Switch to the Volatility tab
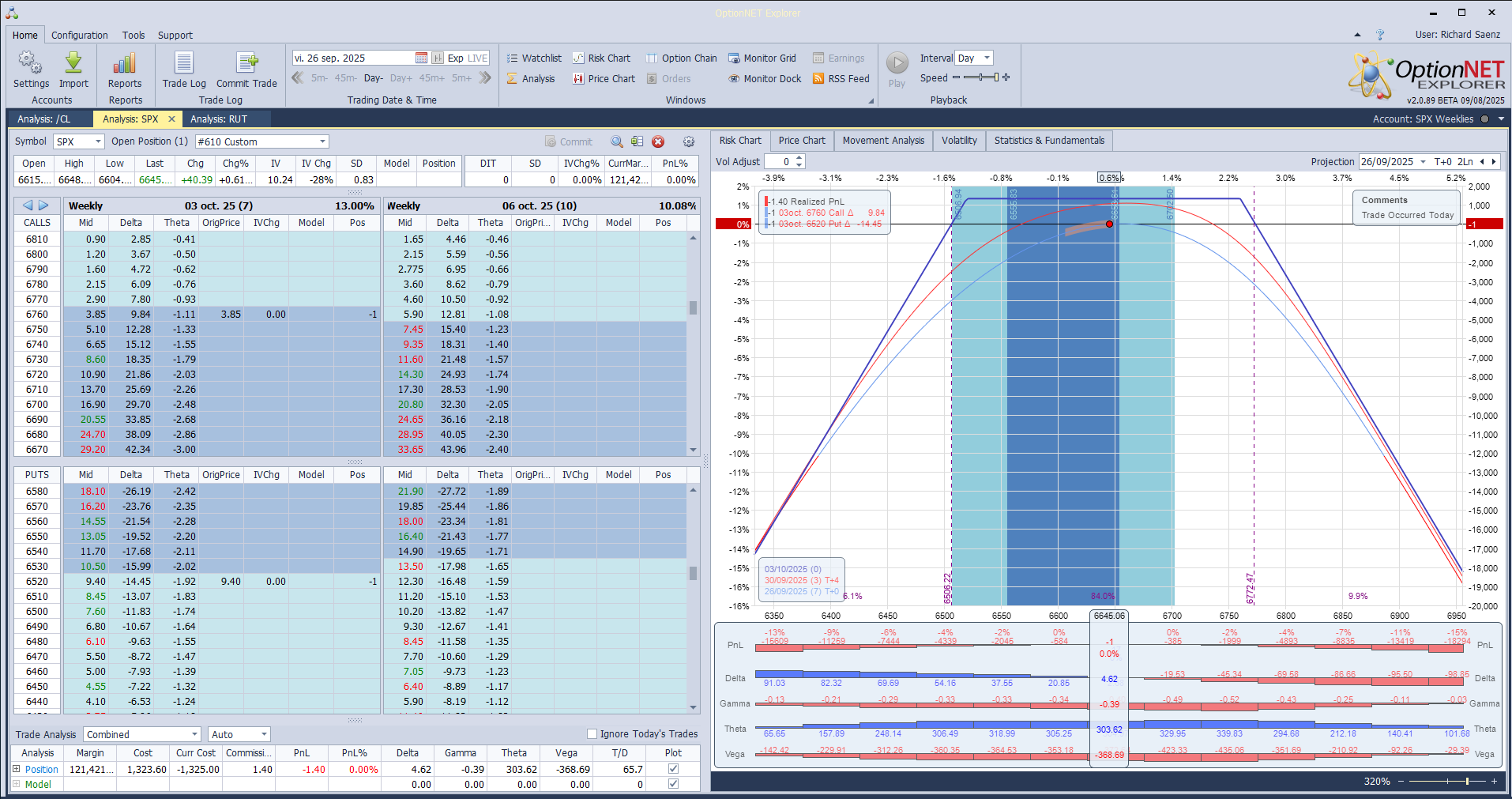 [959, 141]
